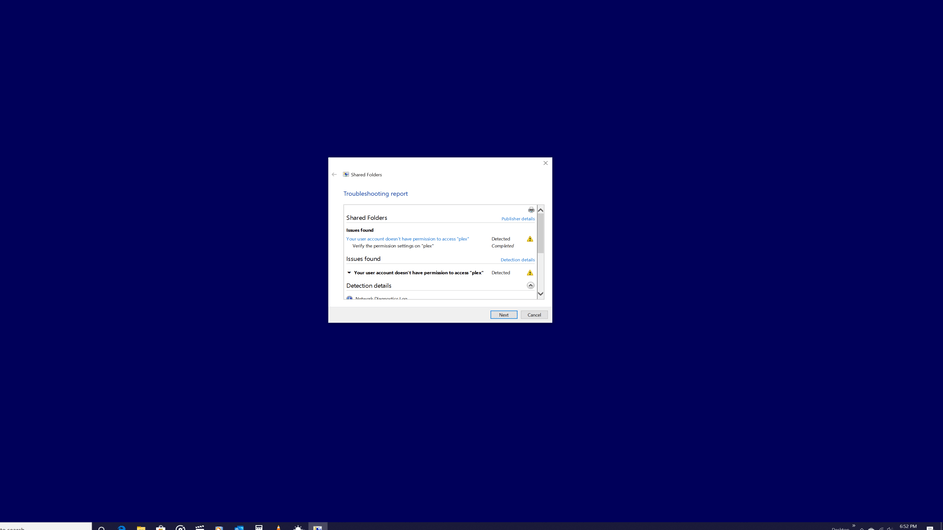The image size is (943, 530).
Task: Open the clapperboard video app in taskbar
Action: 200,528
